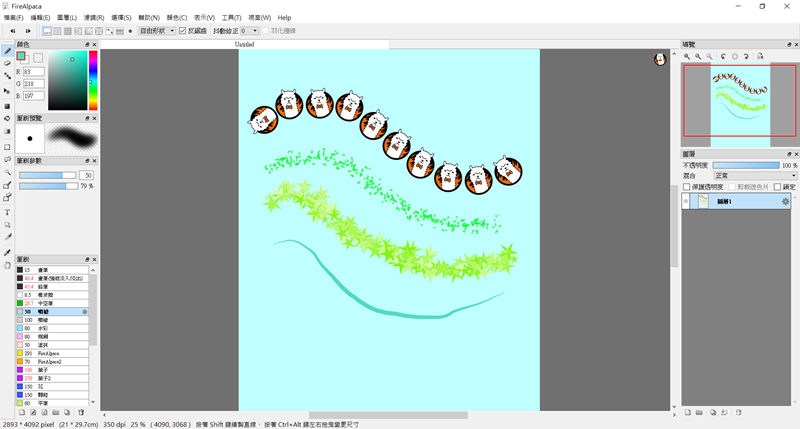This screenshot has width=800, height=429.
Task: Open the Help menu
Action: [284, 18]
